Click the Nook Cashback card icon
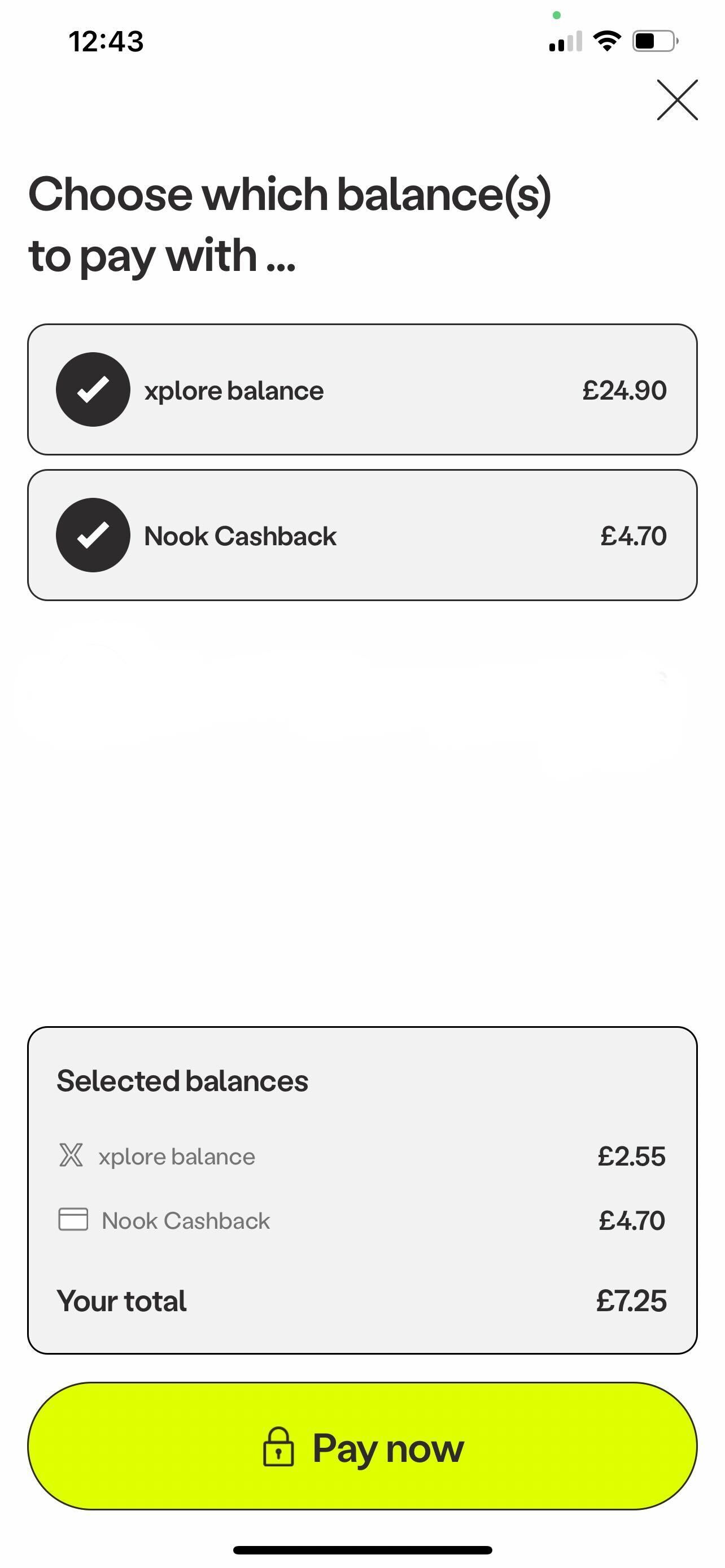This screenshot has height=1568, width=725. pos(73,1220)
